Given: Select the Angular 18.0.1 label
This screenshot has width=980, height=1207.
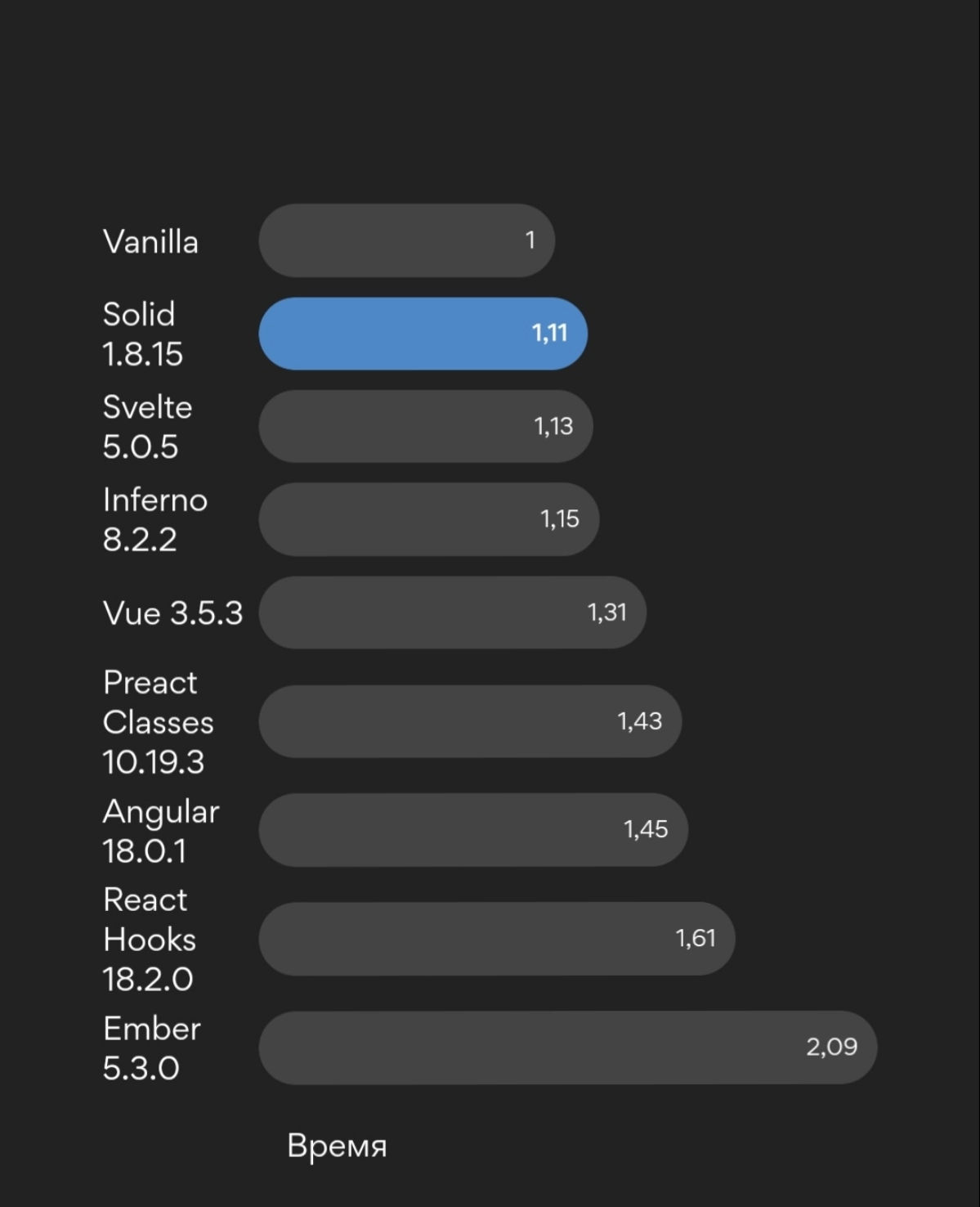Looking at the screenshot, I should pyautogui.click(x=161, y=831).
